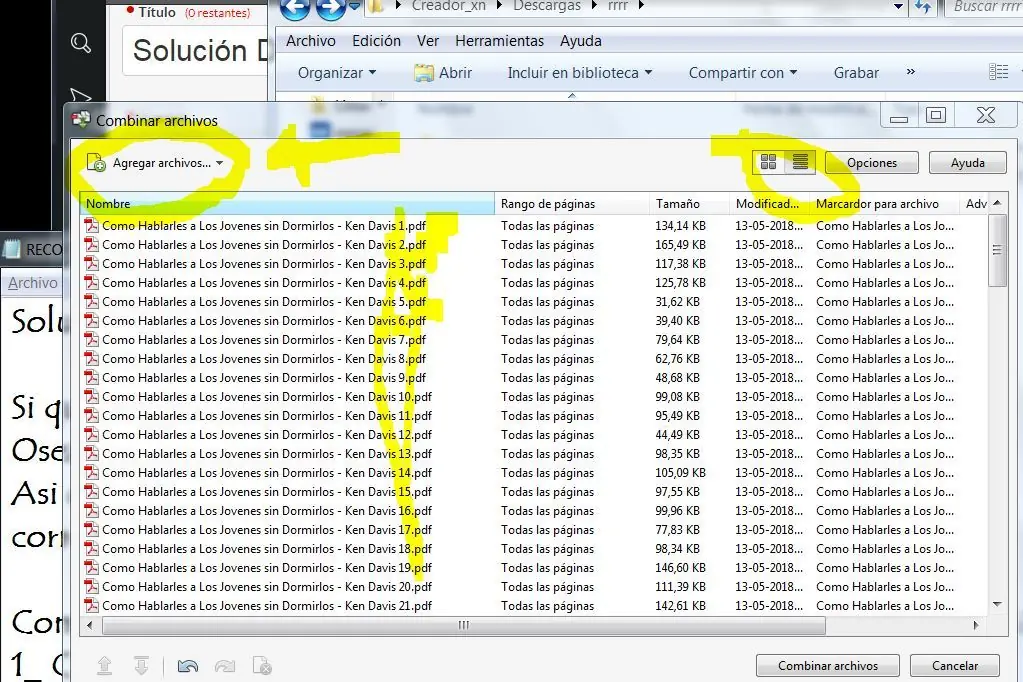Sort files by the Tamaño column
1023x682 pixels.
[x=689, y=204]
